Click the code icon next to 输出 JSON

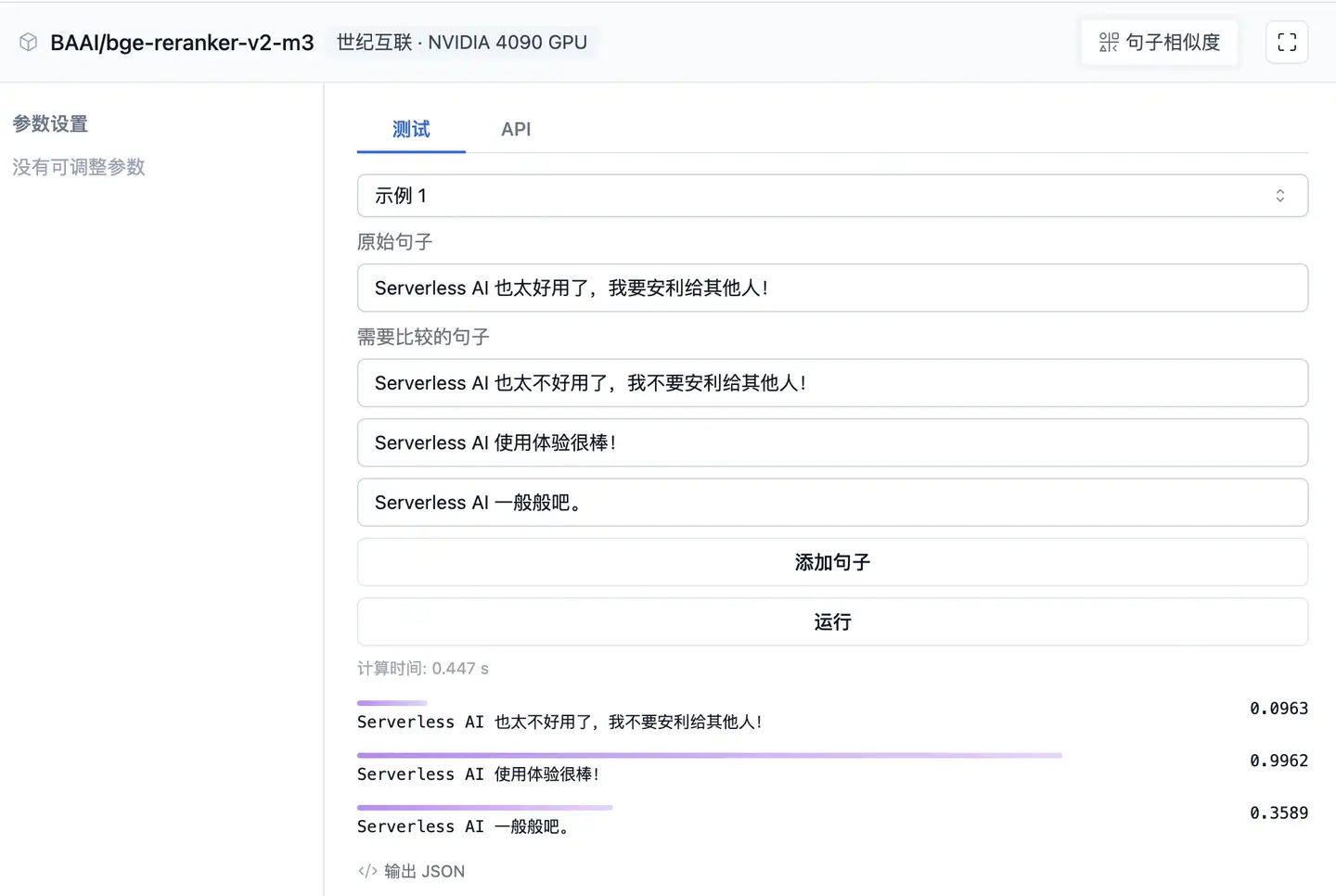pyautogui.click(x=366, y=870)
